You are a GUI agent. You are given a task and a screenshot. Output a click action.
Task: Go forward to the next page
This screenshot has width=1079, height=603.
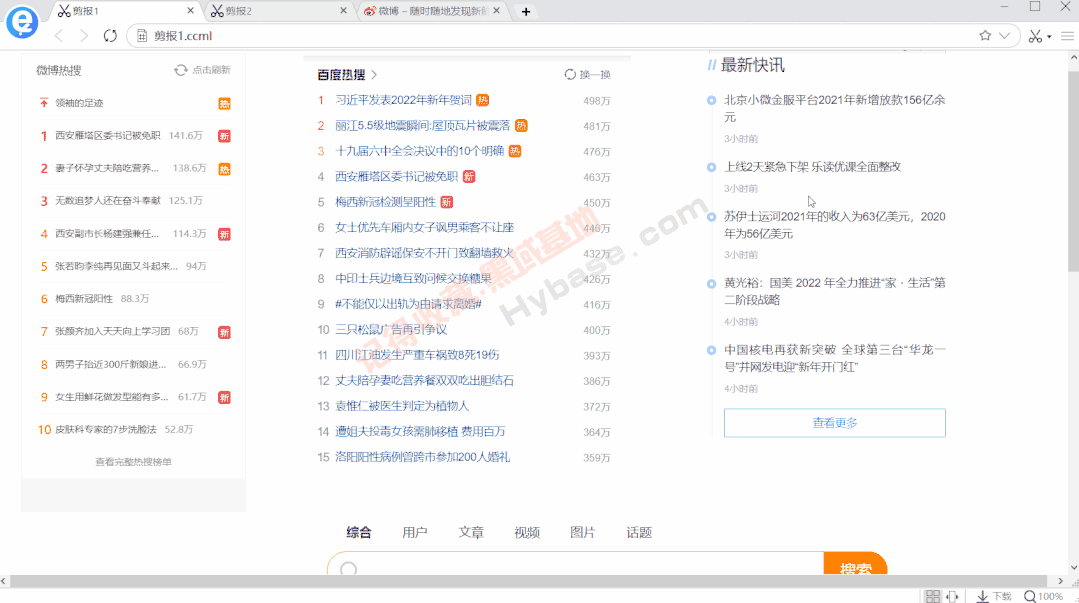pyautogui.click(x=84, y=36)
